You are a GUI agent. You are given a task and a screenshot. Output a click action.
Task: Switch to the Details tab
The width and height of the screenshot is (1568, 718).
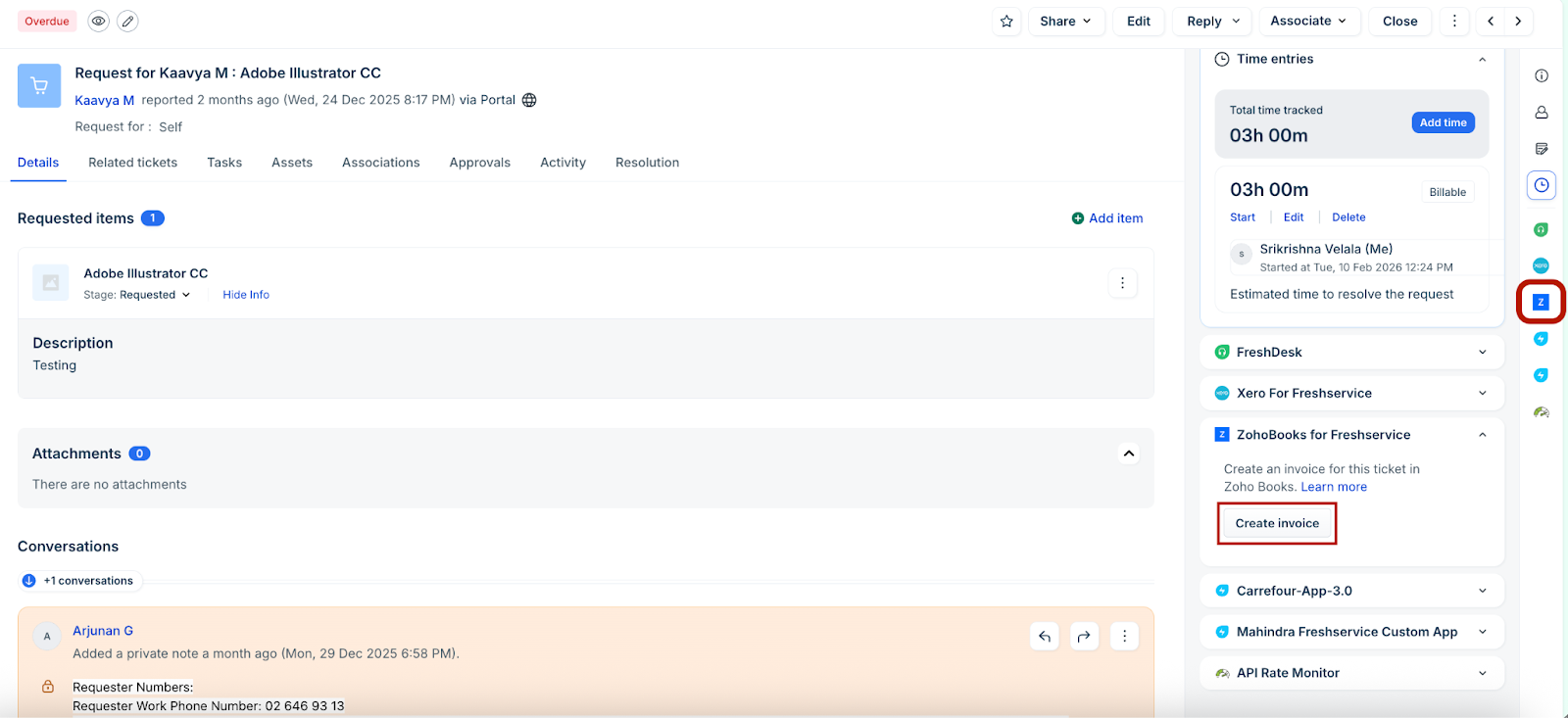tap(38, 163)
